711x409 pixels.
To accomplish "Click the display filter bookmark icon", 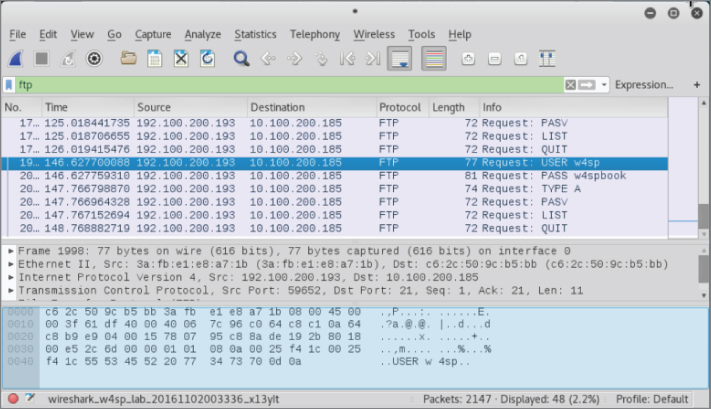I will point(9,85).
